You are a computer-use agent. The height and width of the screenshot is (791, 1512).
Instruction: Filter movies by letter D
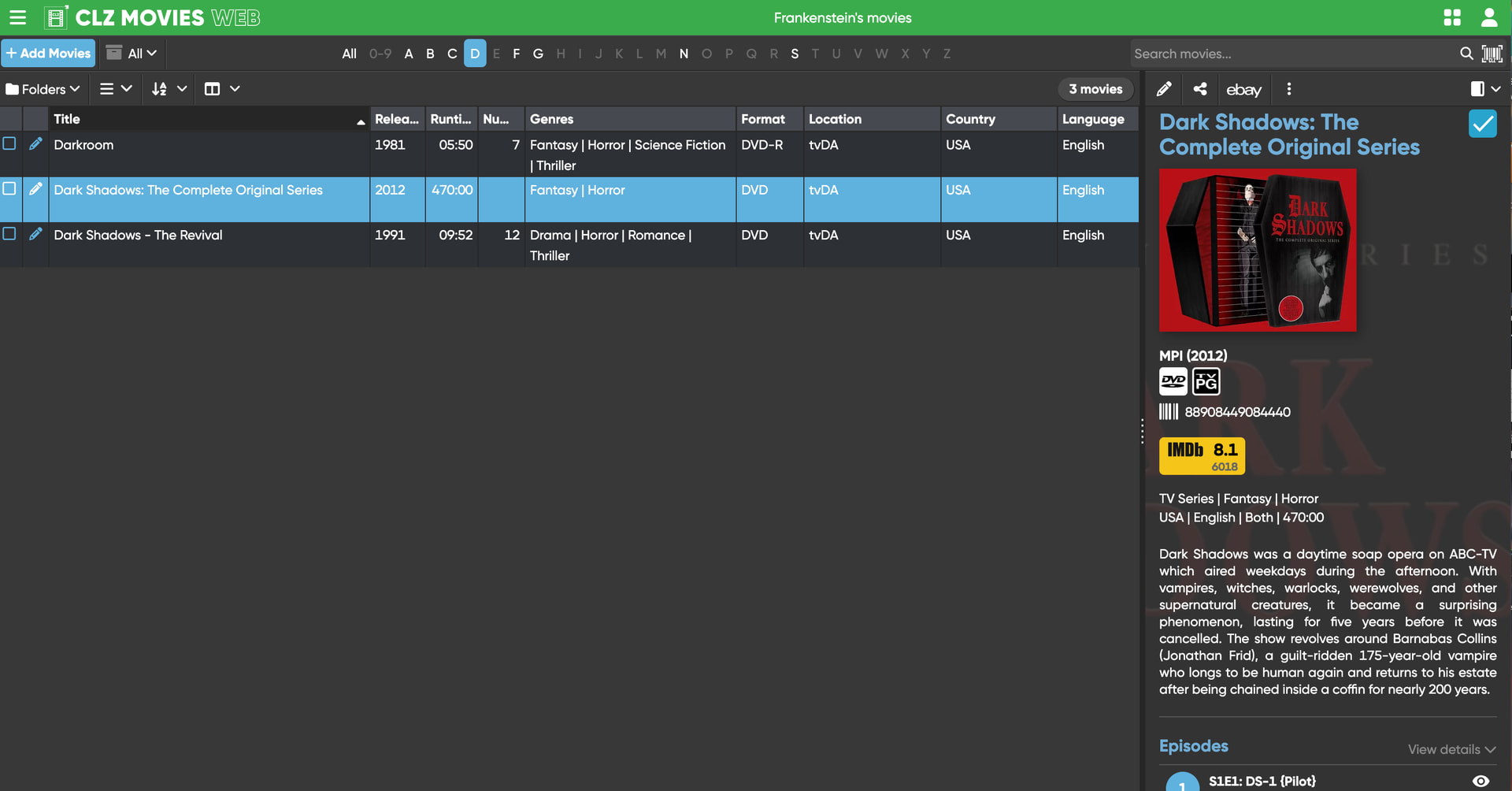pos(475,54)
